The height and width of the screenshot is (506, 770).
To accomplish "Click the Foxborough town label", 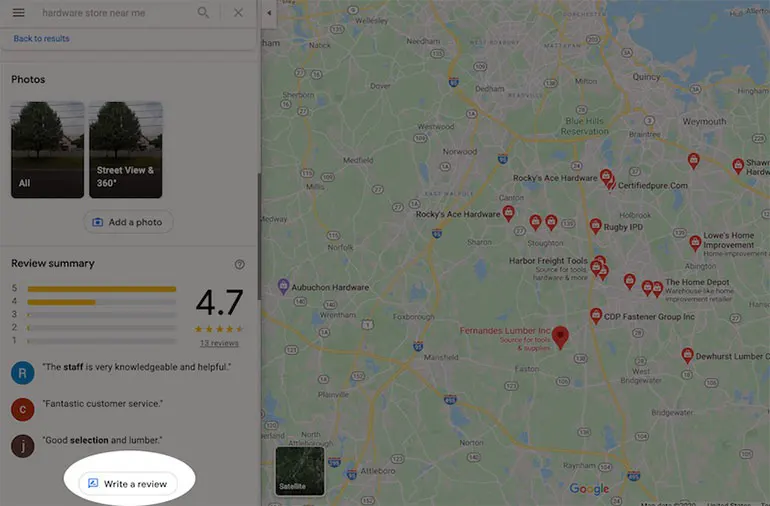I will pos(413,317).
